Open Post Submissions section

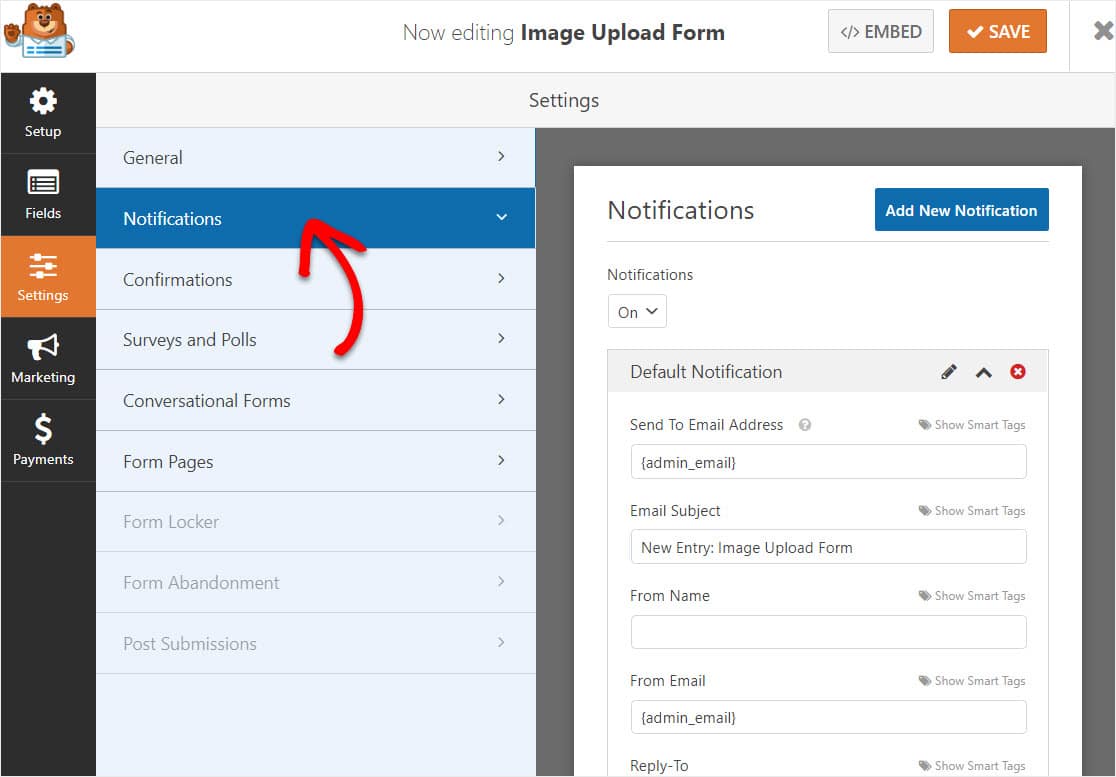point(315,643)
